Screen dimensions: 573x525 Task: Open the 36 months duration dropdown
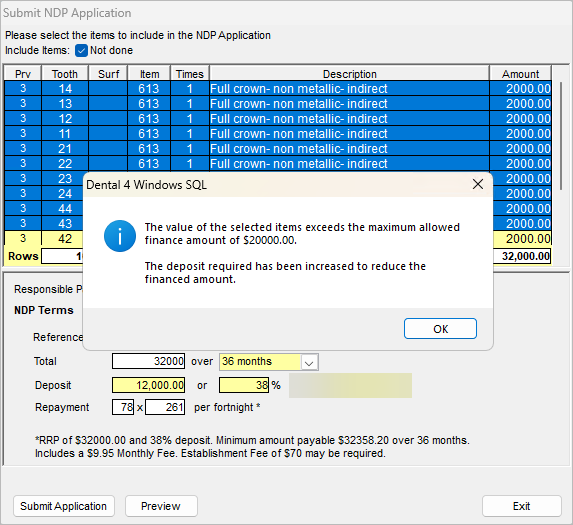(309, 362)
